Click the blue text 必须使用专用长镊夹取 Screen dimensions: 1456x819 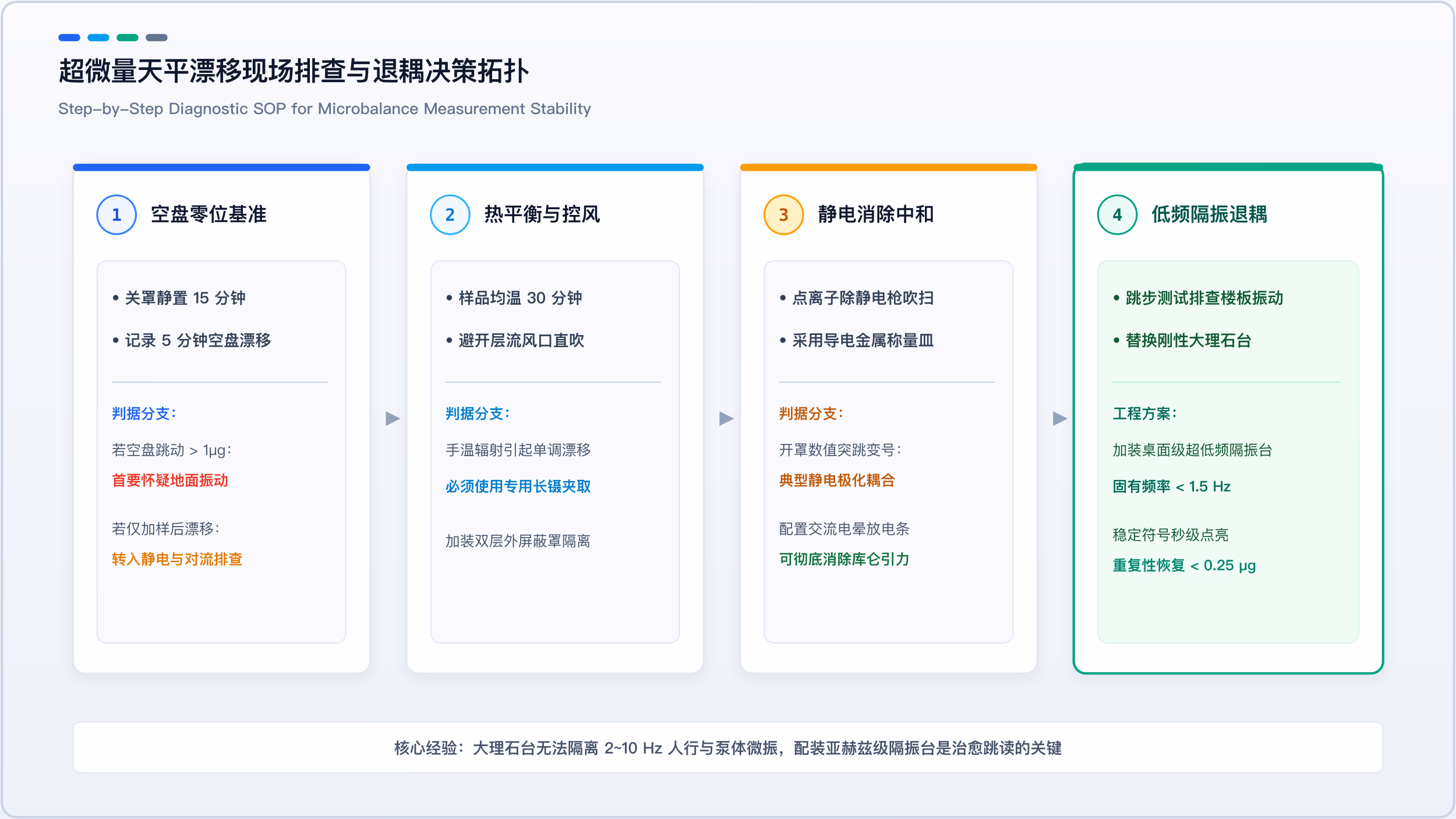coord(518,486)
